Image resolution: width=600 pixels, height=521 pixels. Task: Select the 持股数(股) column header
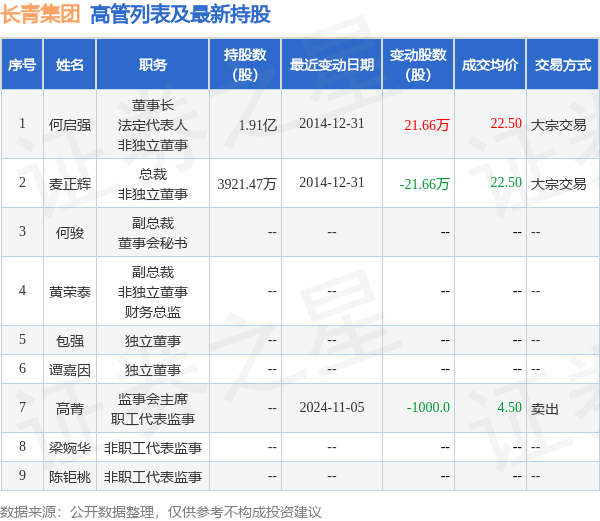tap(245, 65)
